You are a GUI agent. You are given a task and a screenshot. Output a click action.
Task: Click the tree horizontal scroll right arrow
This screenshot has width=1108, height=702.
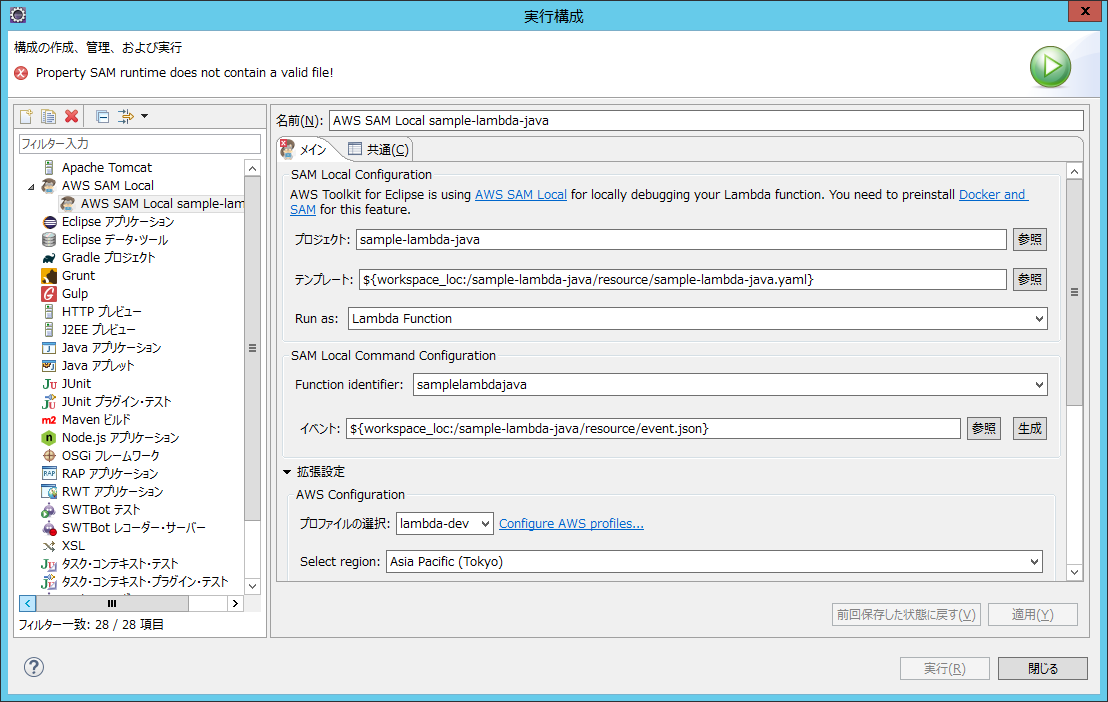tap(235, 603)
